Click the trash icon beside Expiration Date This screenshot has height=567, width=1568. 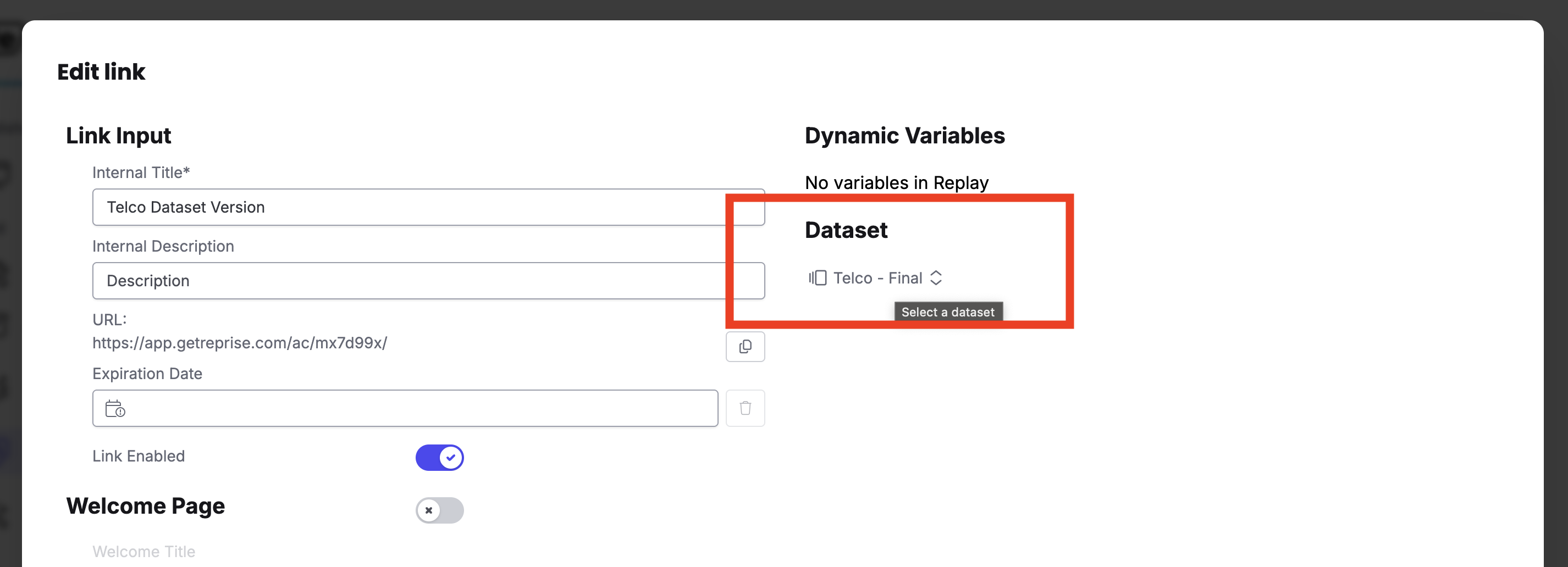tap(744, 408)
